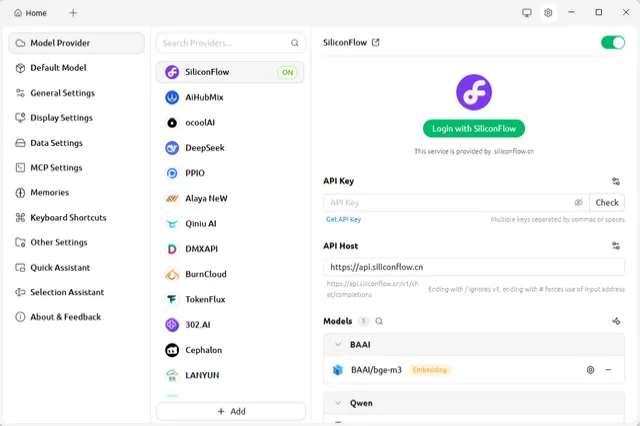
Task: Search models with the magnifier icon
Action: [379, 322]
